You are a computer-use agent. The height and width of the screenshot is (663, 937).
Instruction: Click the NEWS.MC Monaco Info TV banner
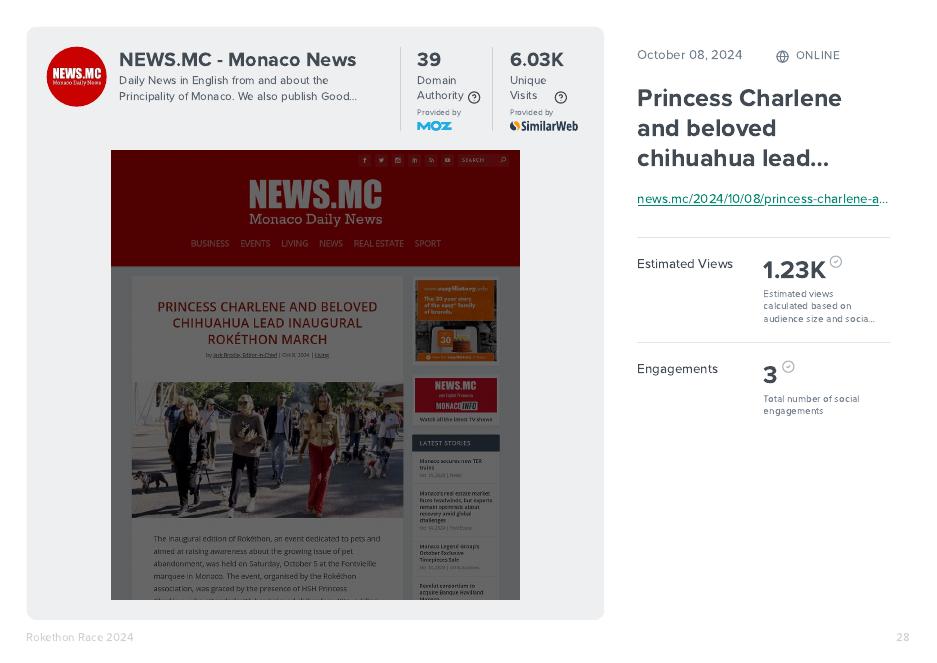point(456,395)
